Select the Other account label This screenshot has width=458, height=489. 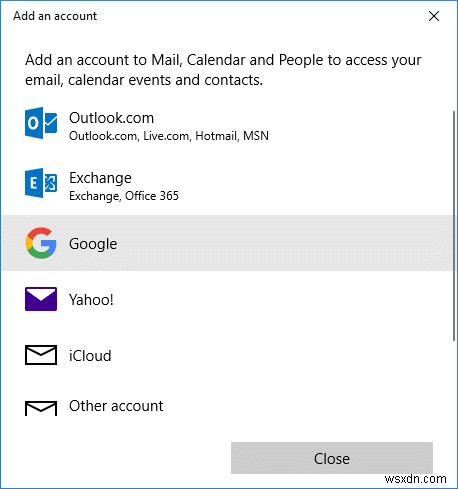[x=116, y=406]
